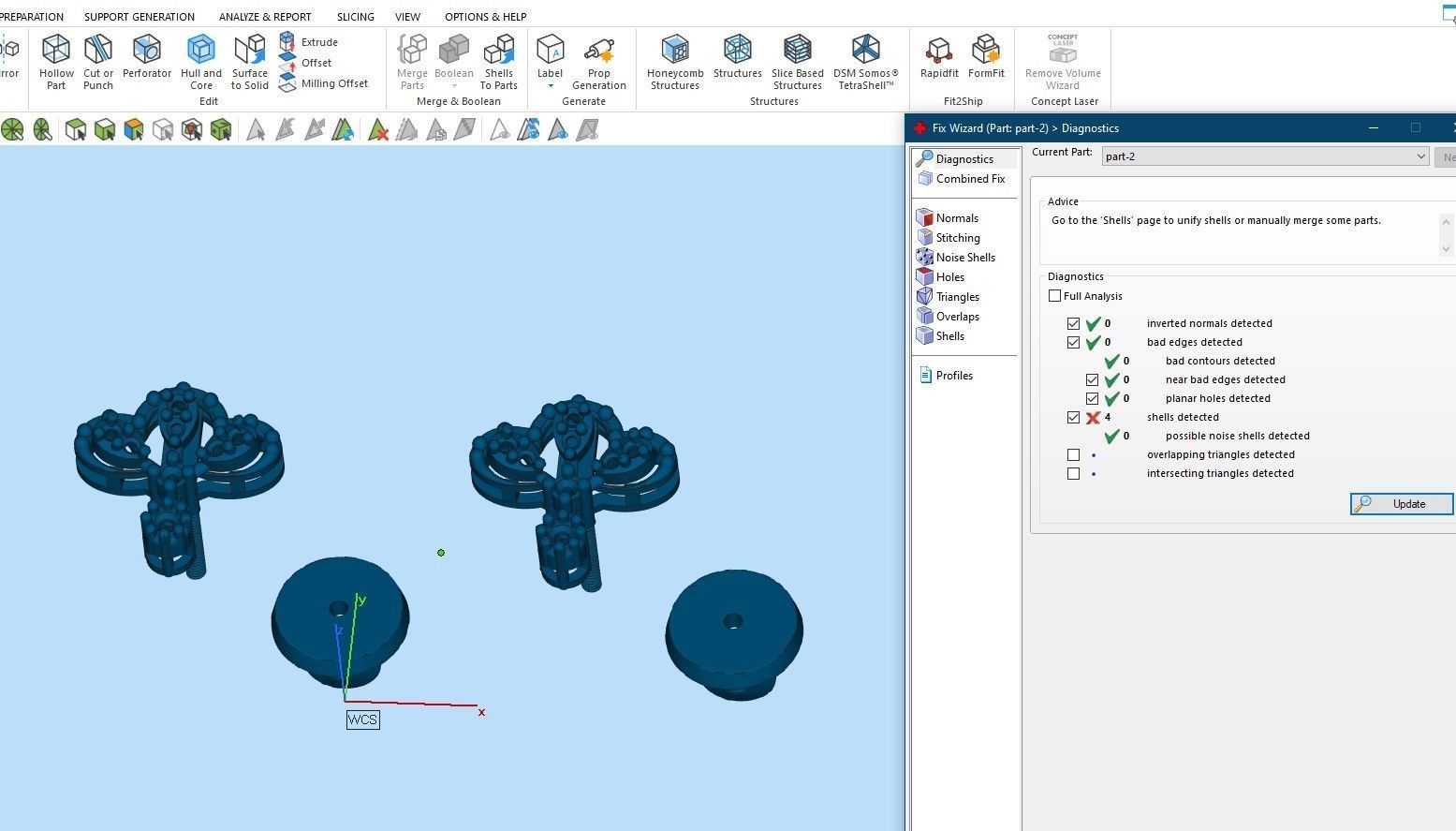Open the Stitching page
The height and width of the screenshot is (831, 1456).
point(958,238)
